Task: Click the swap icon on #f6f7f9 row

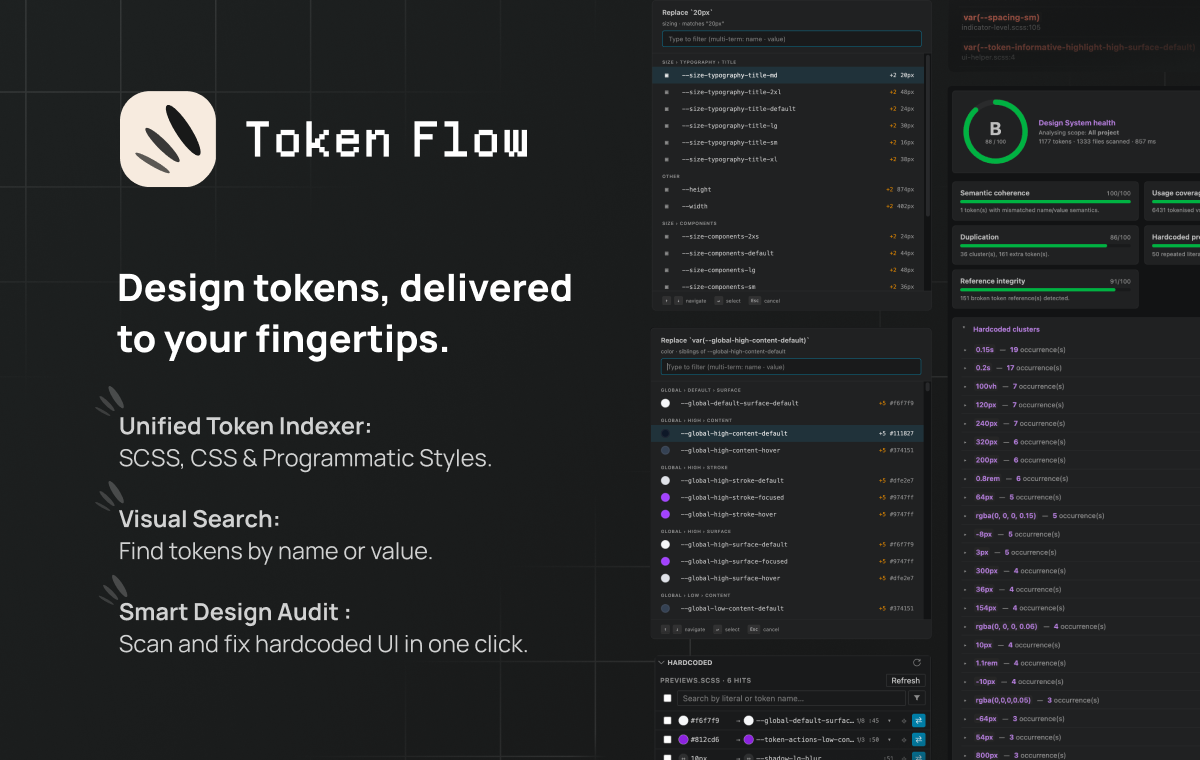Action: tap(919, 720)
